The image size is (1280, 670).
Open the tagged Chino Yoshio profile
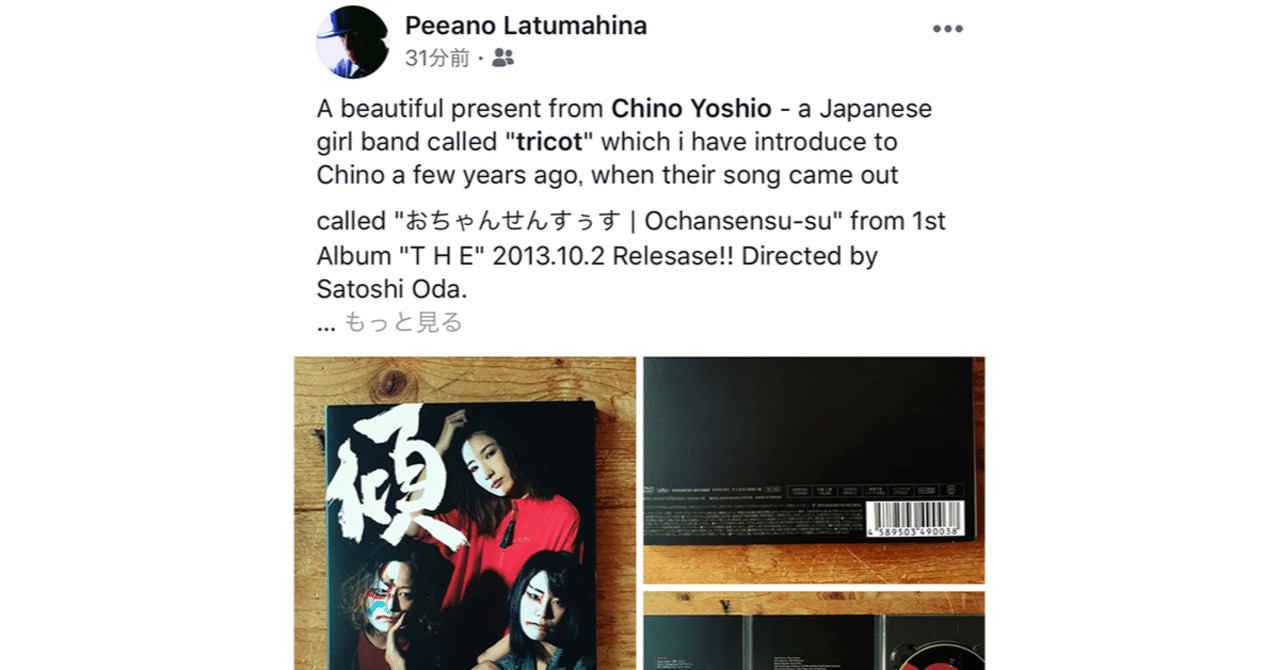692,108
